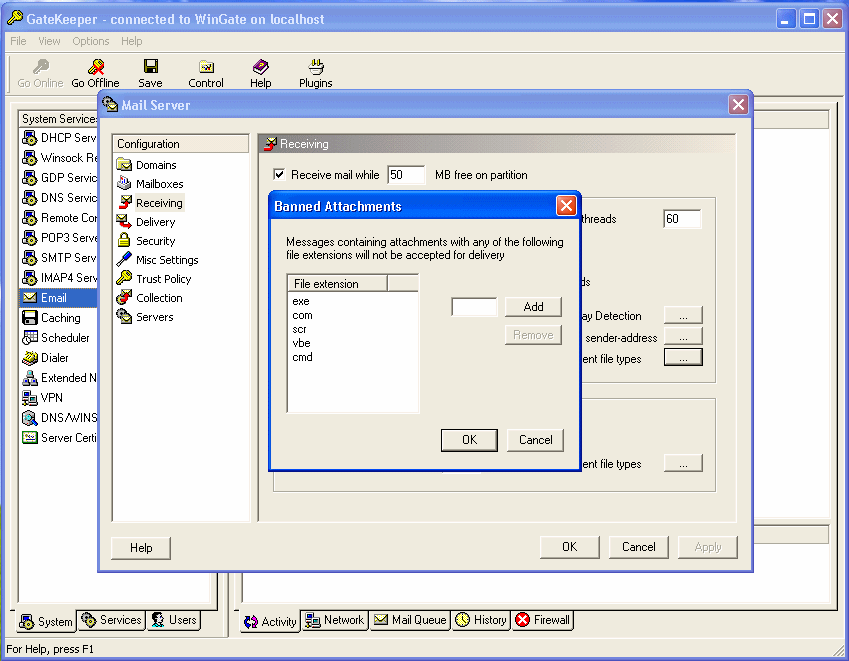Select the Delivery configuration icon
This screenshot has width=849, height=661.
click(x=125, y=221)
